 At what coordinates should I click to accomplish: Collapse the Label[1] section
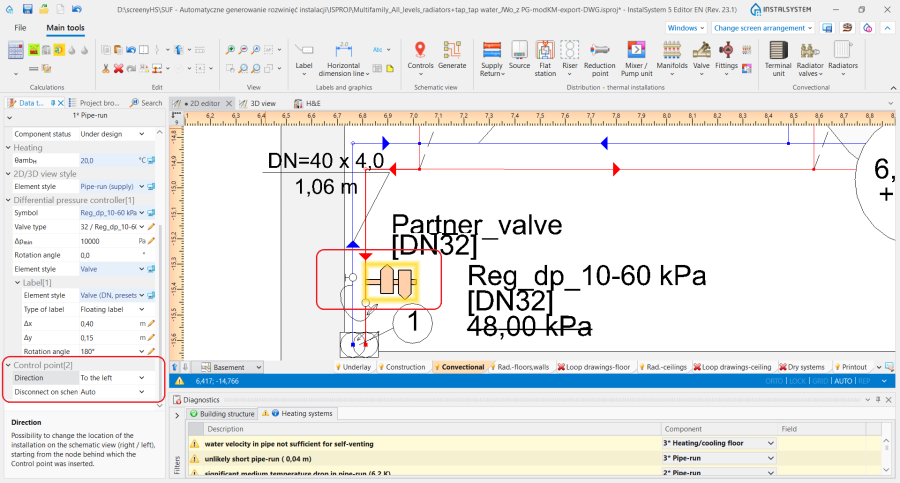(x=17, y=283)
